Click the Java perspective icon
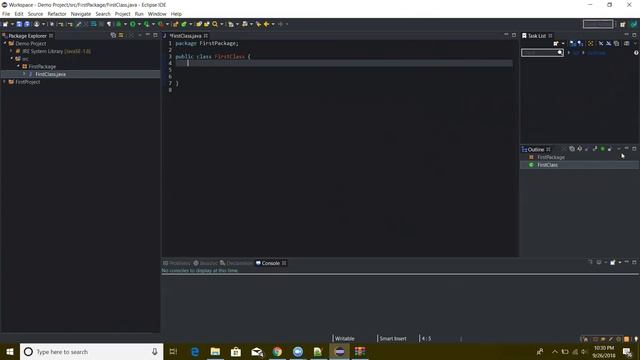Viewport: 640px width, 360px height. coord(633,24)
